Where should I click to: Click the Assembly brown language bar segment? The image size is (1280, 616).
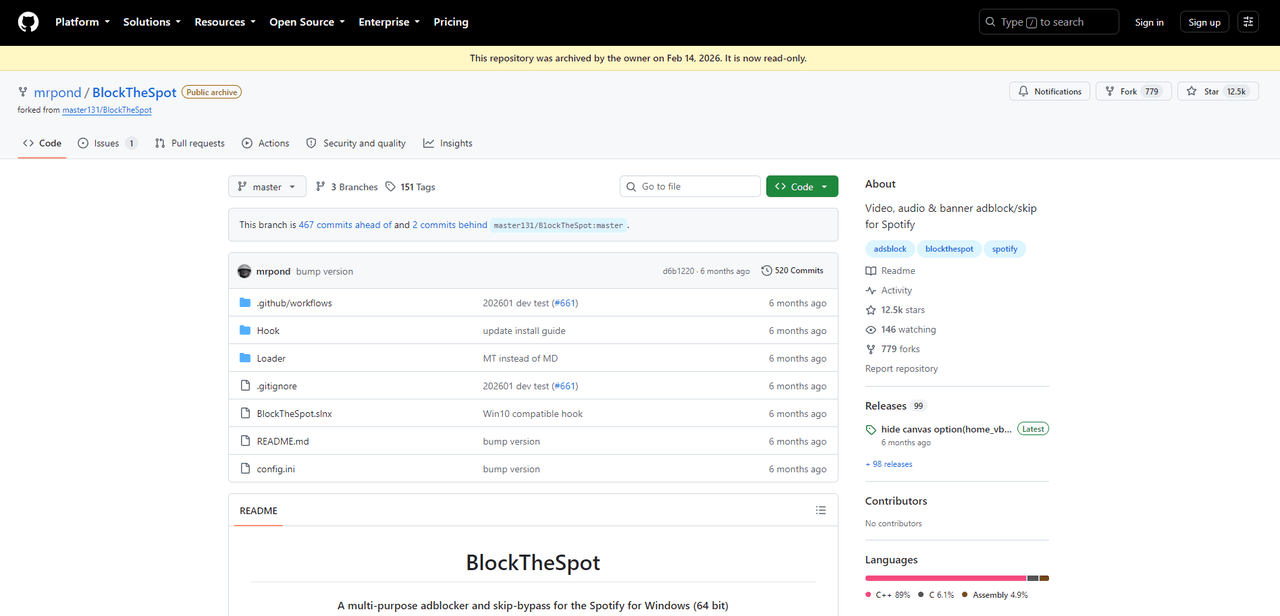click(1044, 578)
